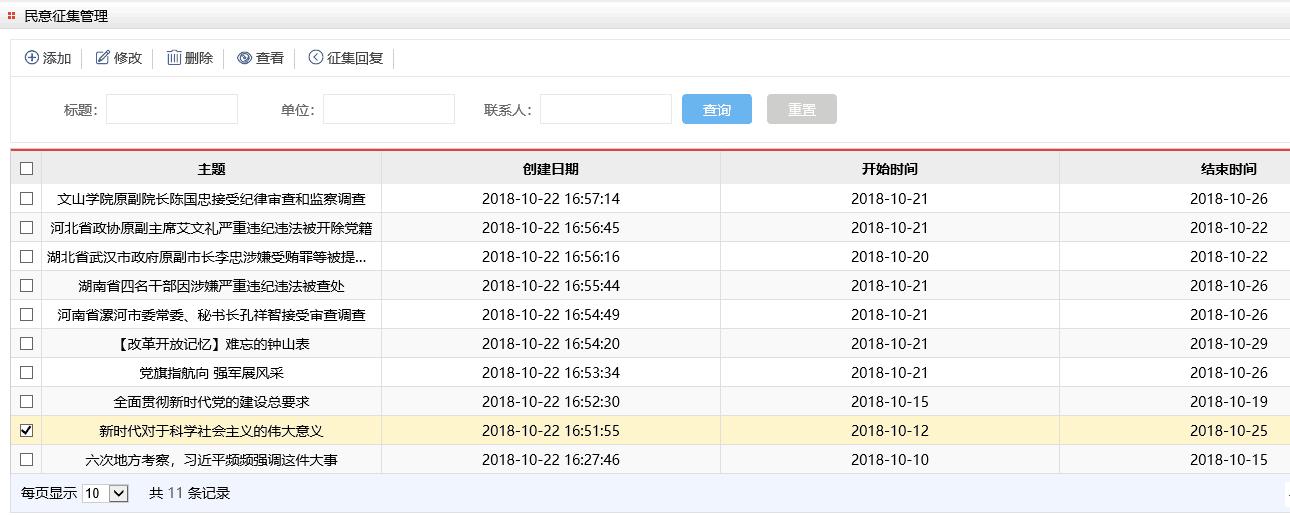Open the 征集回复 toolbar label
The image size is (1290, 515).
(x=355, y=58)
